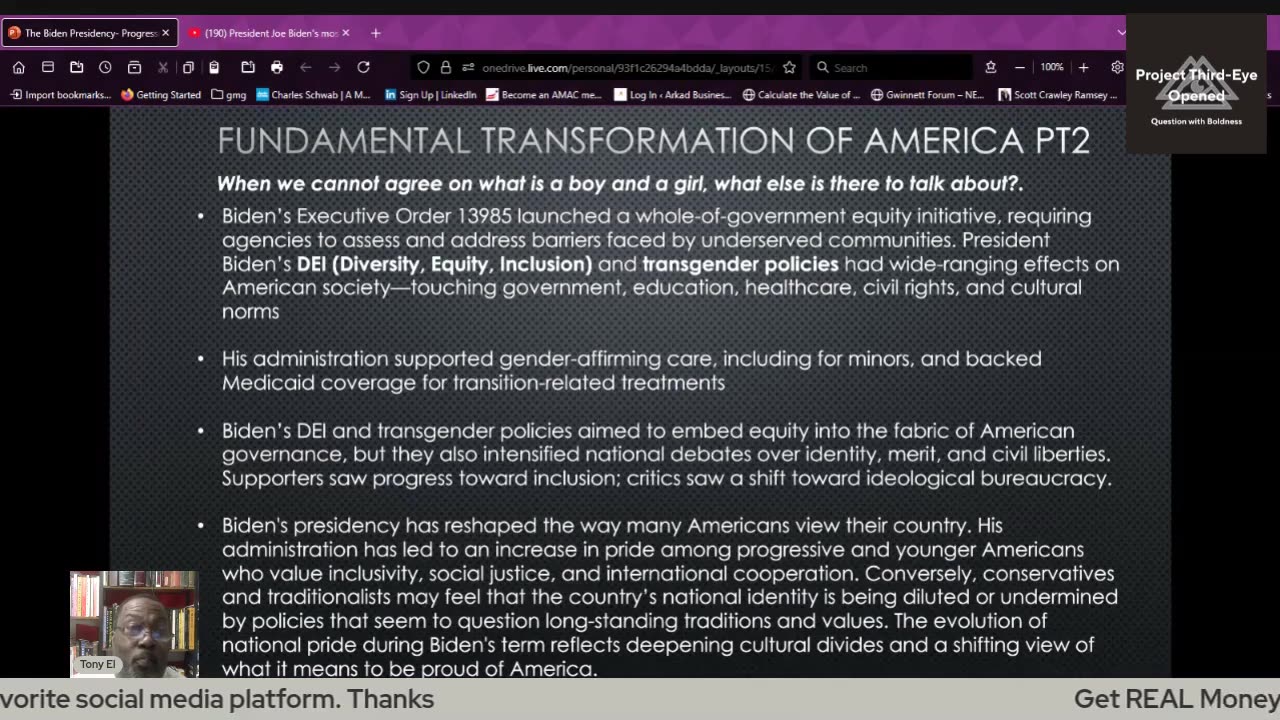Click bullet starting 'Biden's presidency has reshaped'
This screenshot has height=720, width=1280.
pyautogui.click(x=669, y=597)
